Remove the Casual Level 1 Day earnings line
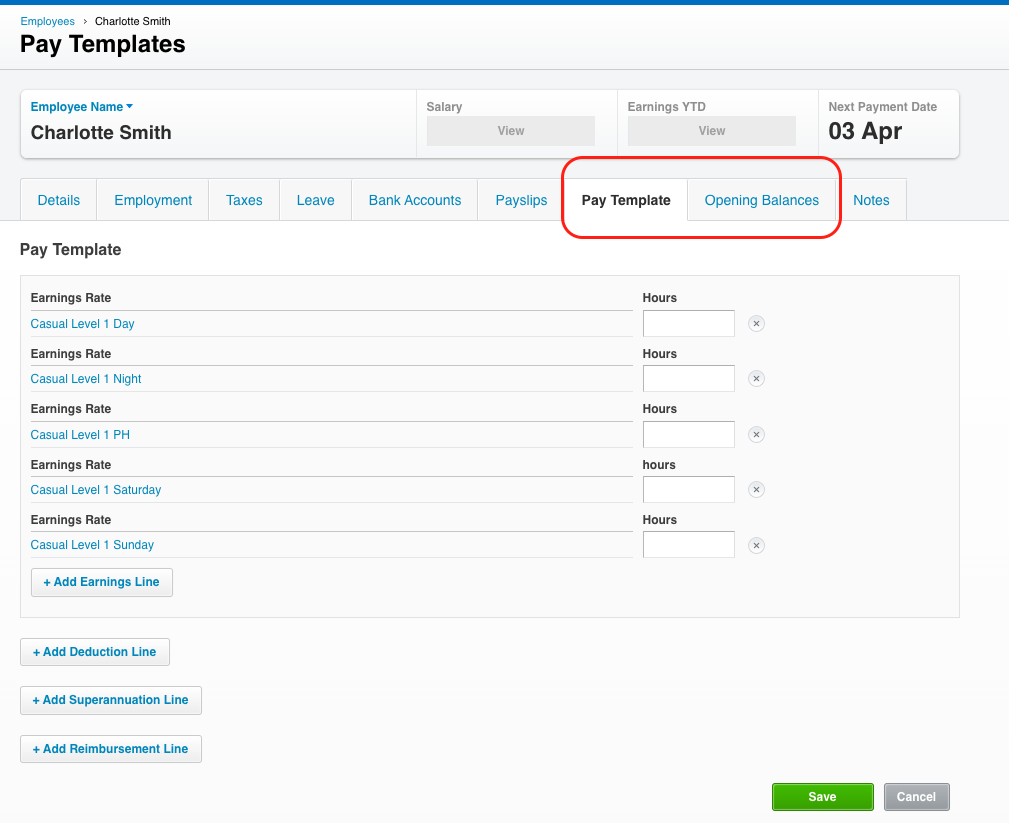Screen dimensions: 1009x823 (x=756, y=324)
